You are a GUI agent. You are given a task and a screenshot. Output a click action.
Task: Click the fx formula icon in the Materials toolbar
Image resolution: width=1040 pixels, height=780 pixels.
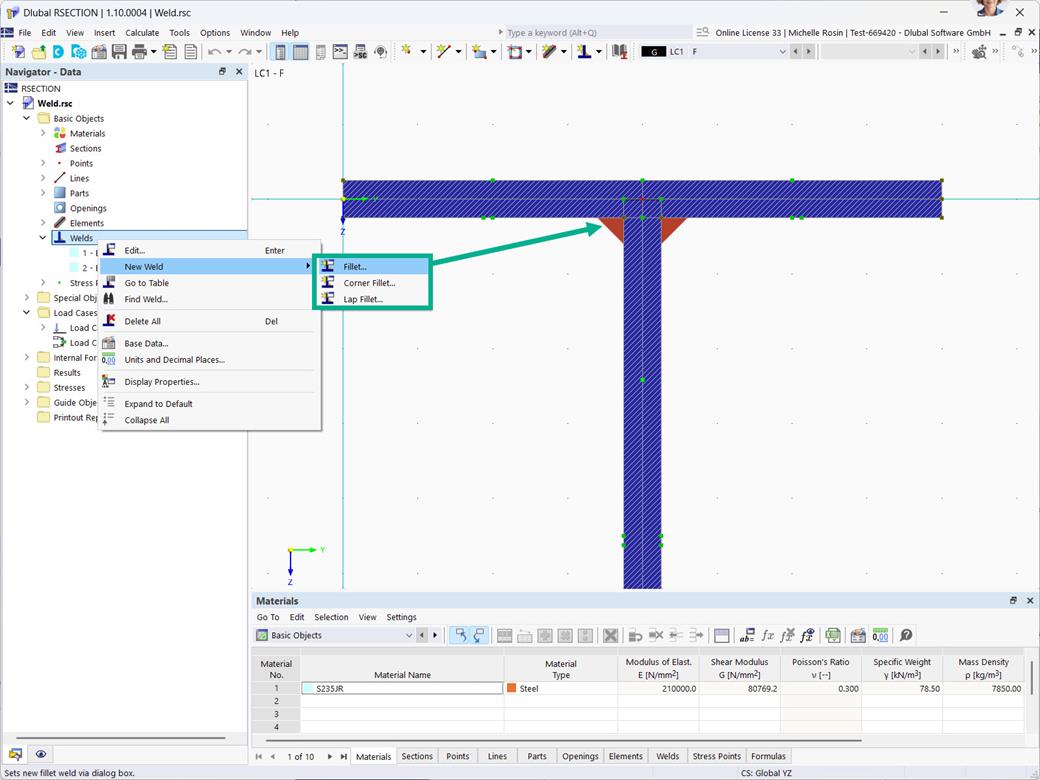(767, 635)
